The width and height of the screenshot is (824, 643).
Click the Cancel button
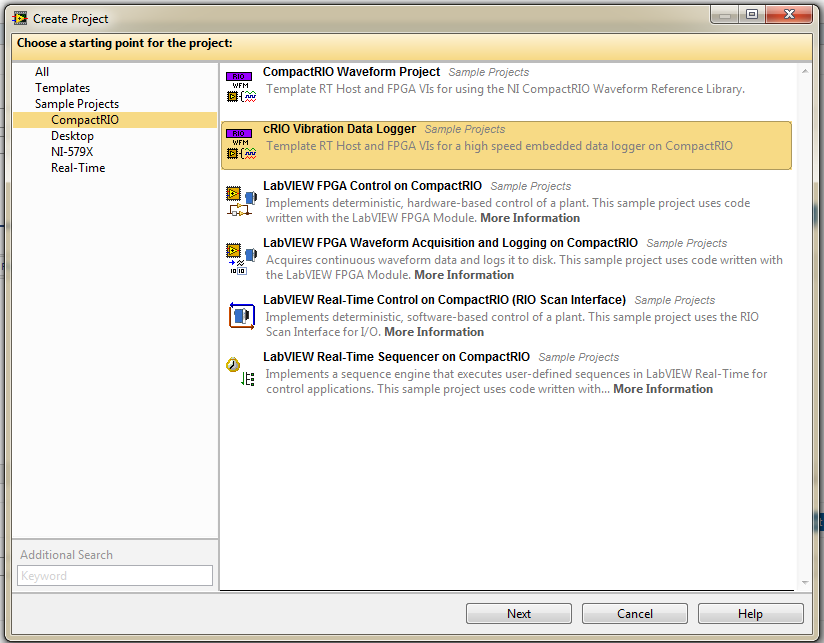635,614
